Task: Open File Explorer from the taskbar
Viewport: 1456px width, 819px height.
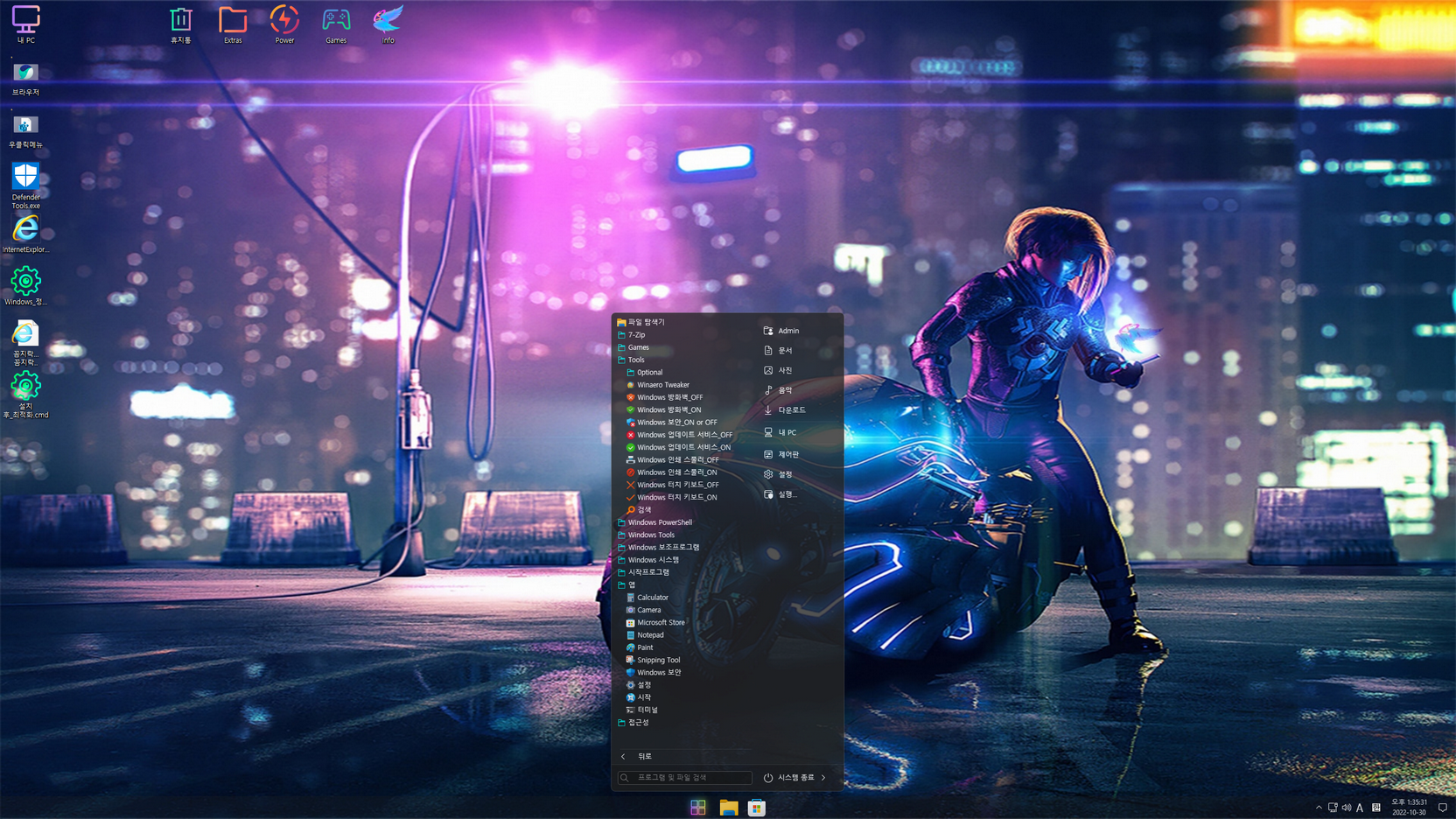Action: (x=728, y=808)
